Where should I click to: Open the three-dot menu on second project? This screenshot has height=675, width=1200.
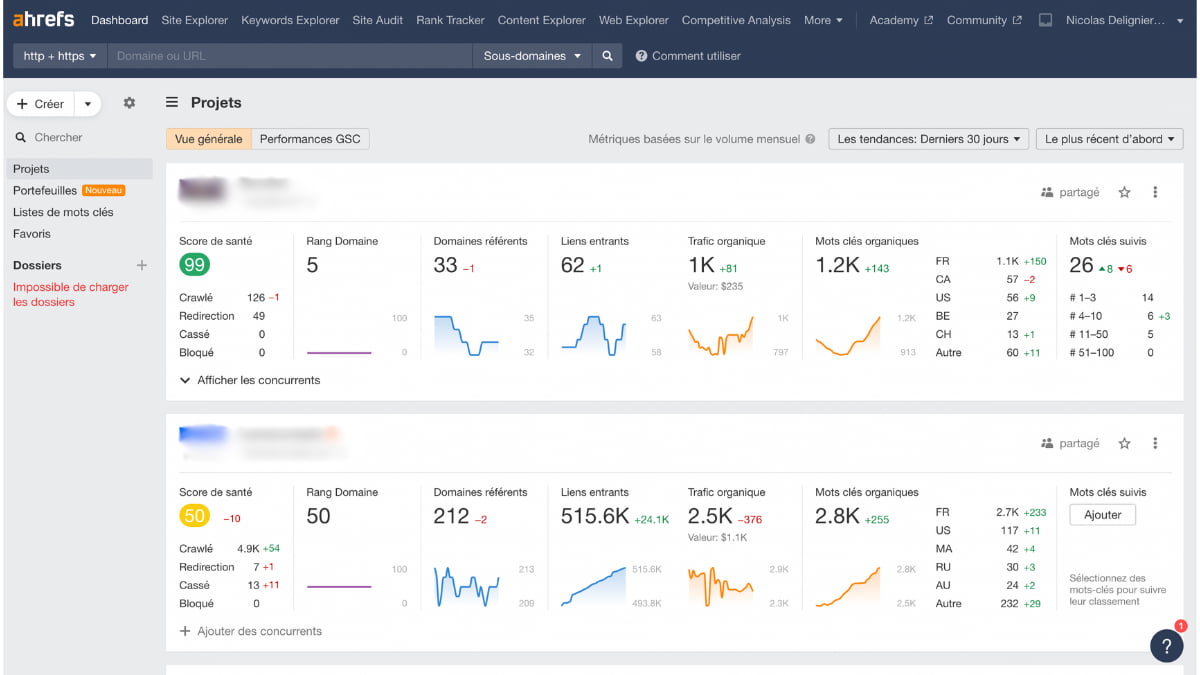(x=1155, y=443)
